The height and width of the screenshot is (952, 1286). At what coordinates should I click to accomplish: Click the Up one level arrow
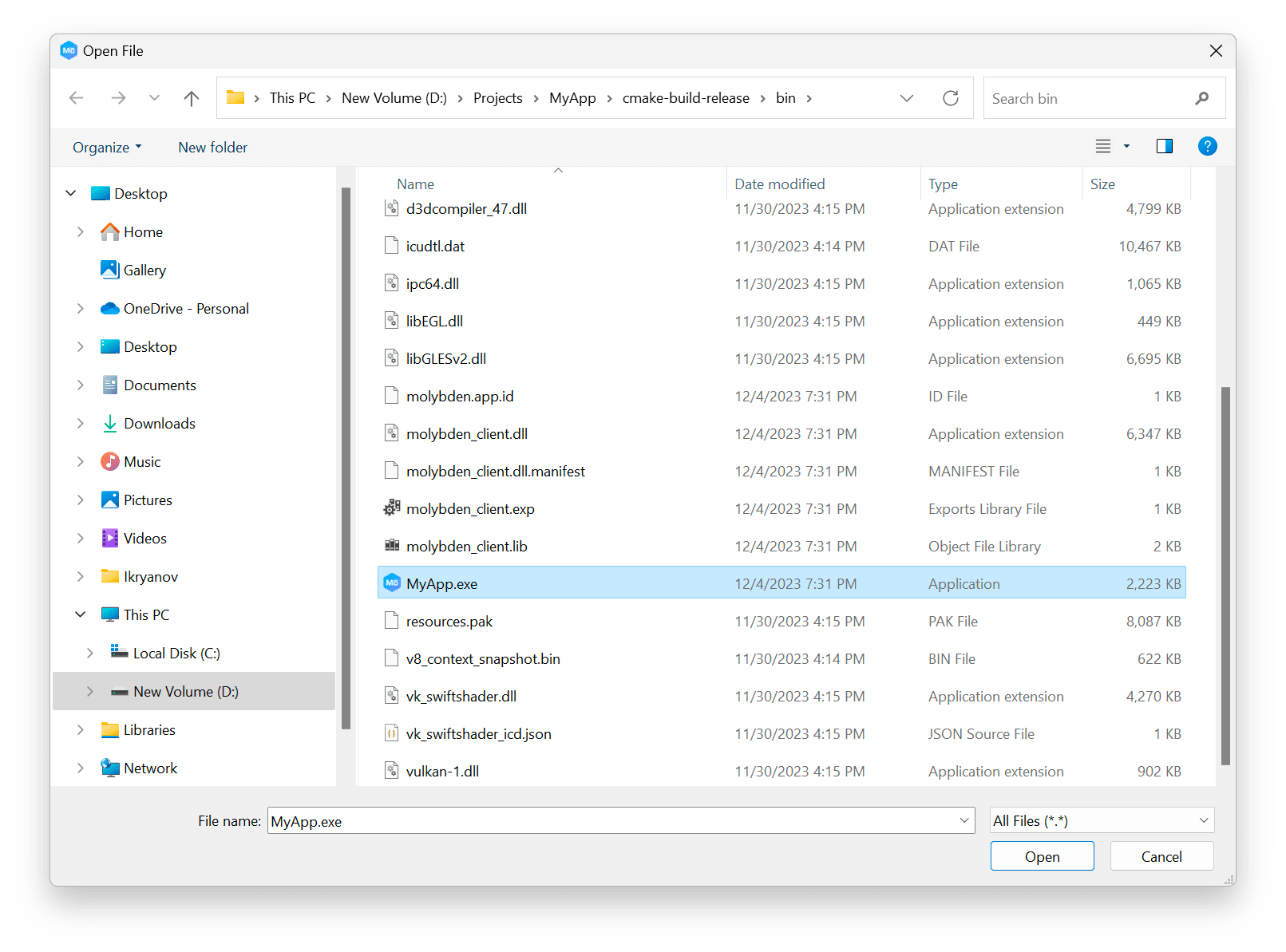point(192,97)
